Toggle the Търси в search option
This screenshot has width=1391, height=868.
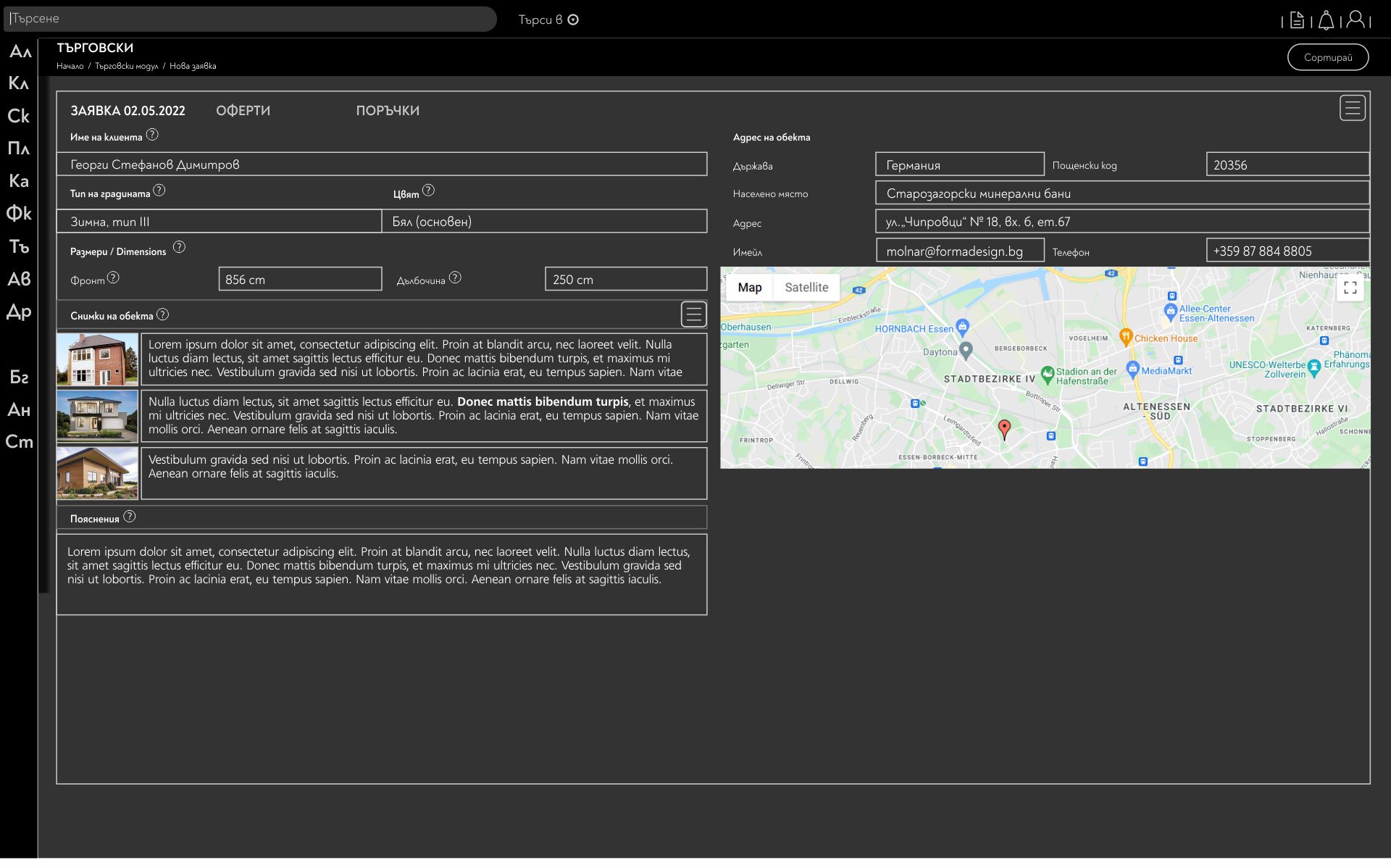pyautogui.click(x=573, y=20)
